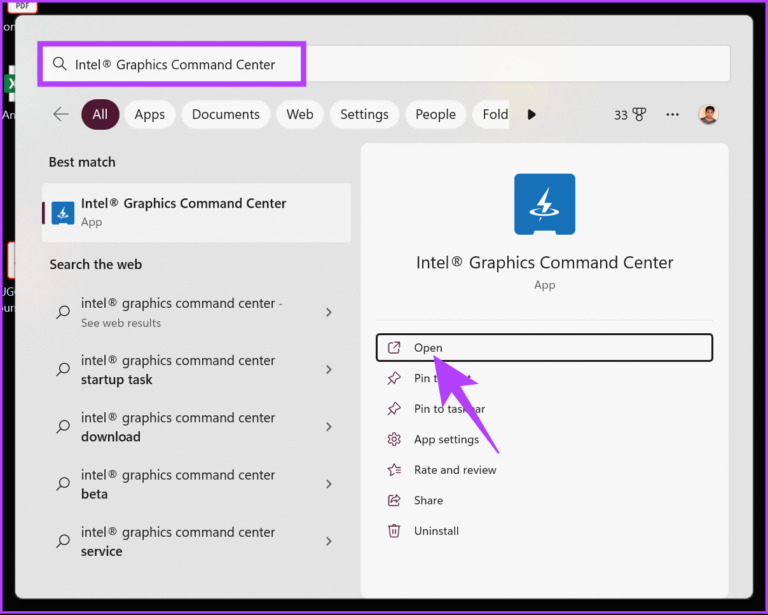Show more filter tabs with the play arrow
This screenshot has width=768, height=615.
coord(531,115)
